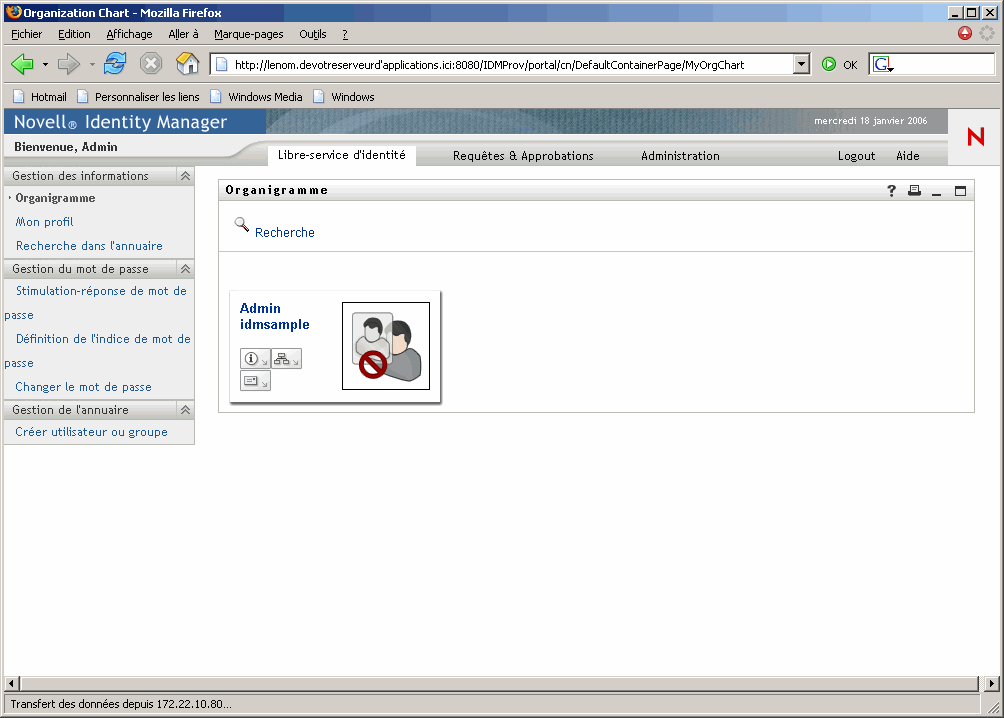Click the horizontal scrollbar right arrow
This screenshot has height=718, width=1004.
pyautogui.click(x=992, y=683)
